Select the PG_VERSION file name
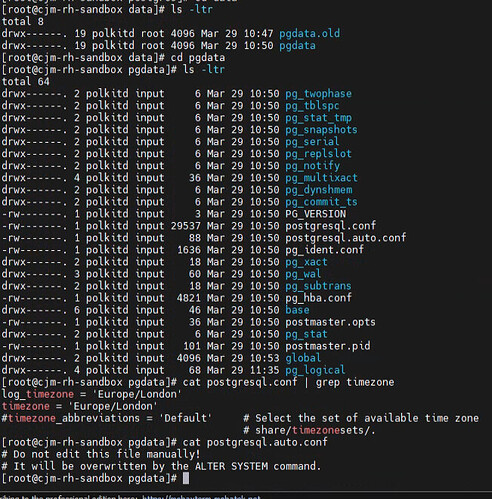This screenshot has width=492, height=499. pyautogui.click(x=316, y=214)
